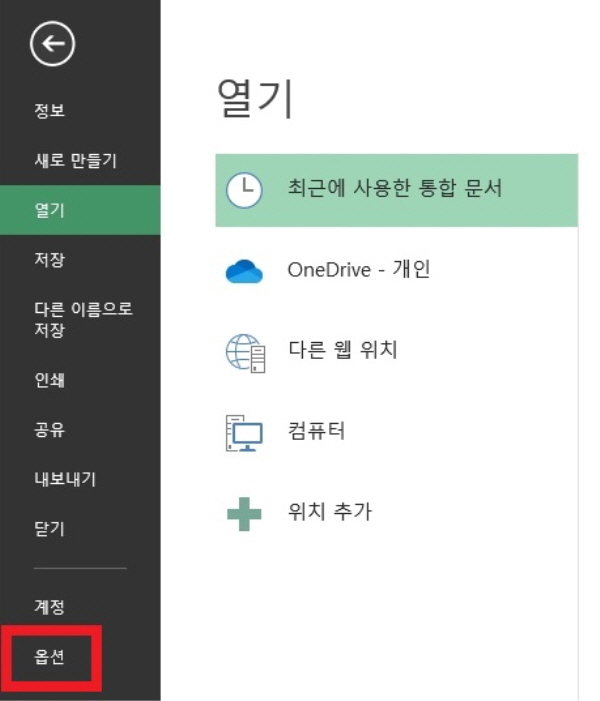
Task: Open 옵션 at the sidebar bottom
Action: click(50, 656)
